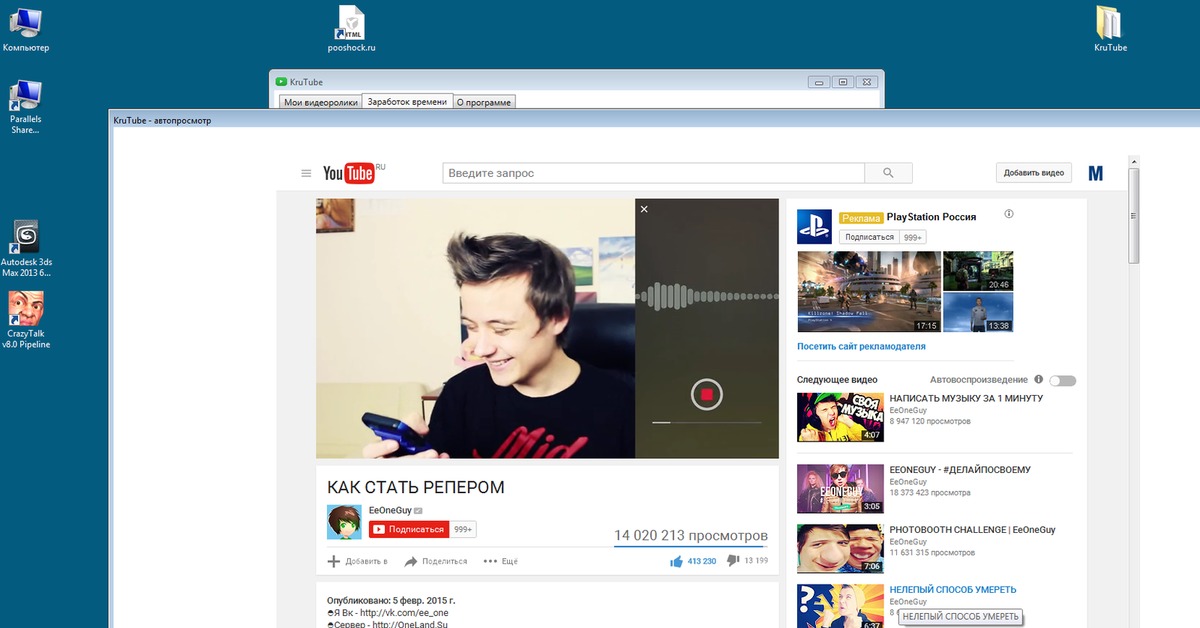This screenshot has height=628, width=1200.
Task: Open the PlayStation ad thumbnail with 13:38 duration
Action: pos(978,312)
